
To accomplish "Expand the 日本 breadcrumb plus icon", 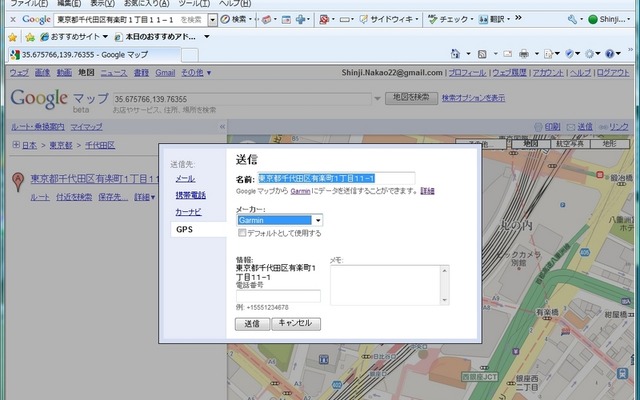I will [16, 145].
